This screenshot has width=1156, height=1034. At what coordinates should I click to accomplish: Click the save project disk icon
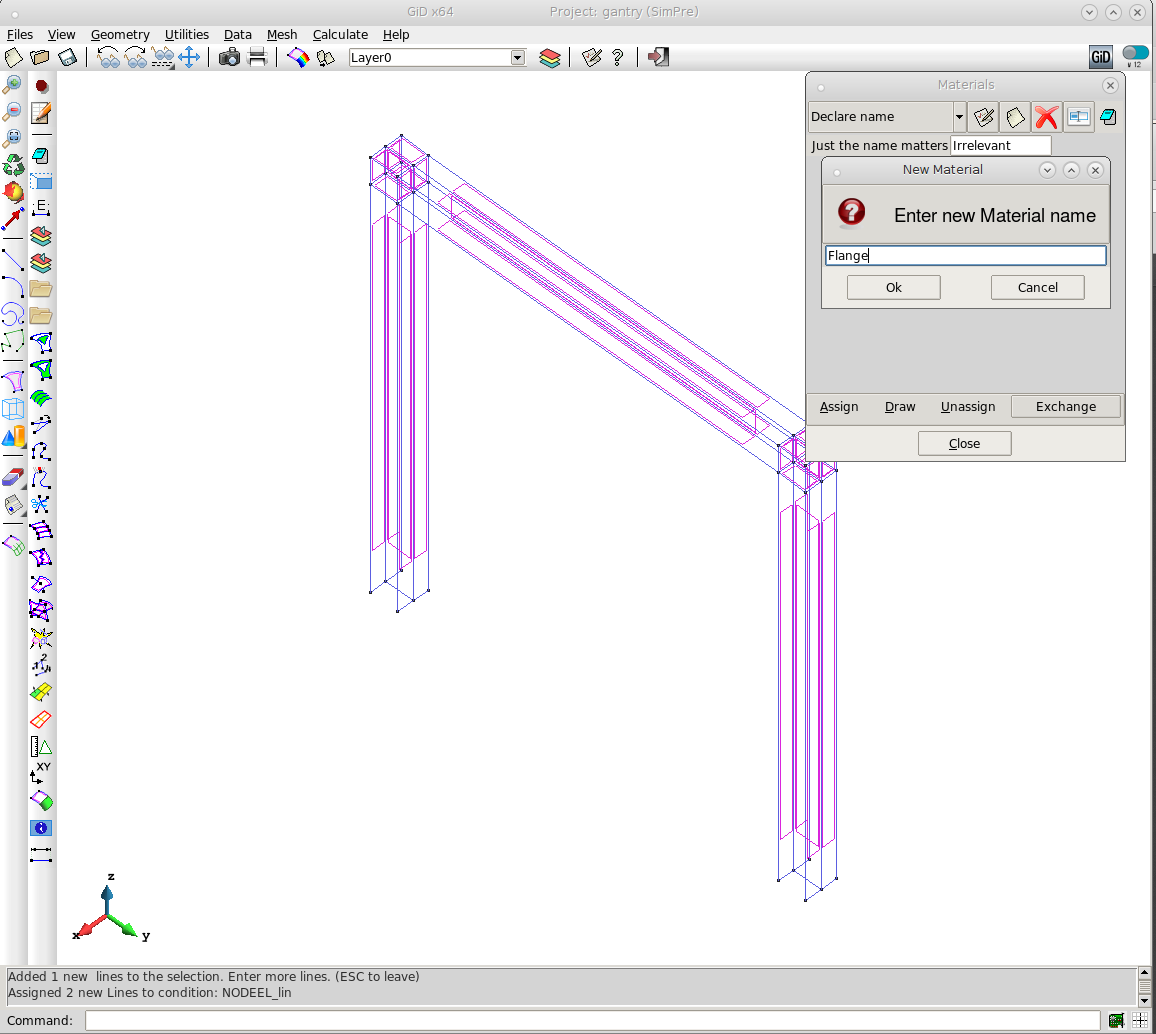[x=67, y=57]
